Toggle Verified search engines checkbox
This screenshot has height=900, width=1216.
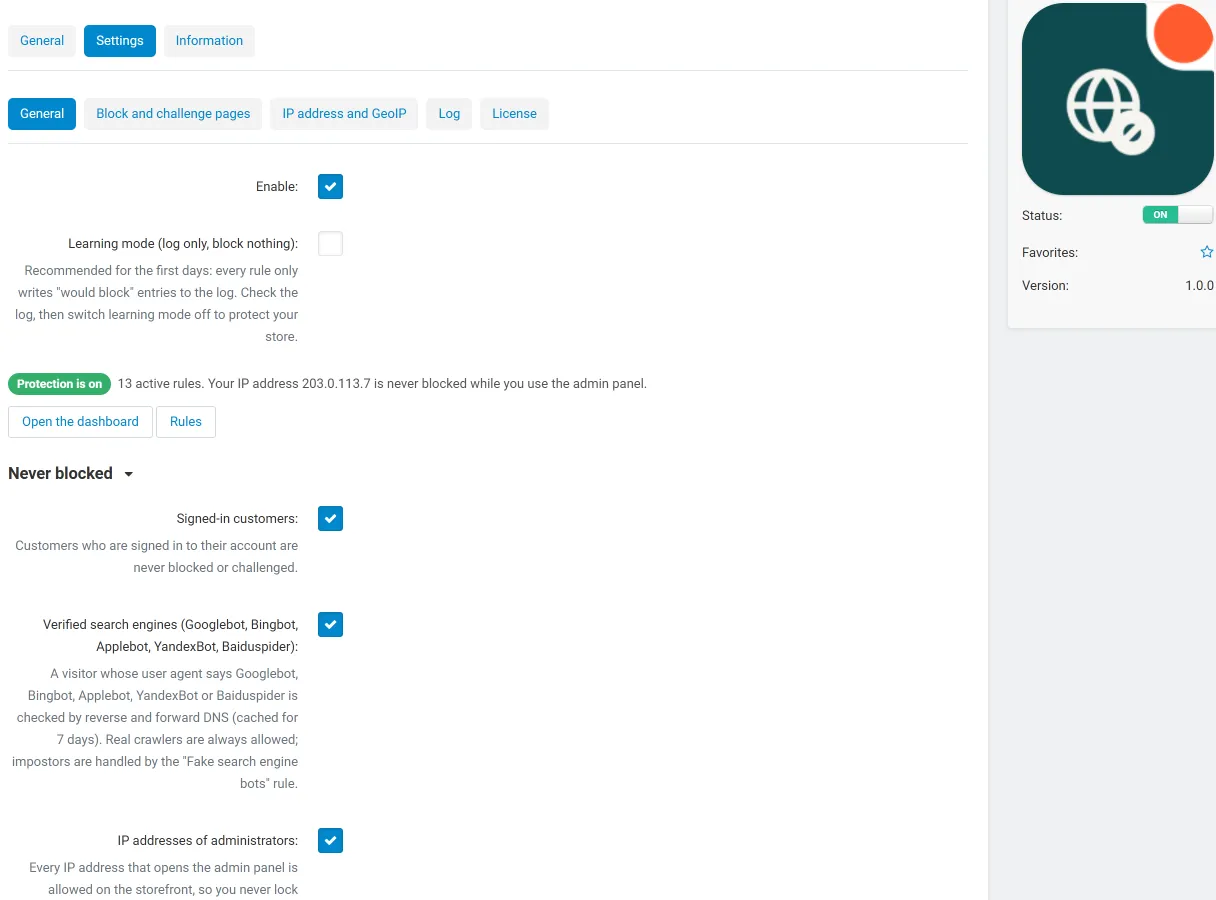pyautogui.click(x=330, y=625)
